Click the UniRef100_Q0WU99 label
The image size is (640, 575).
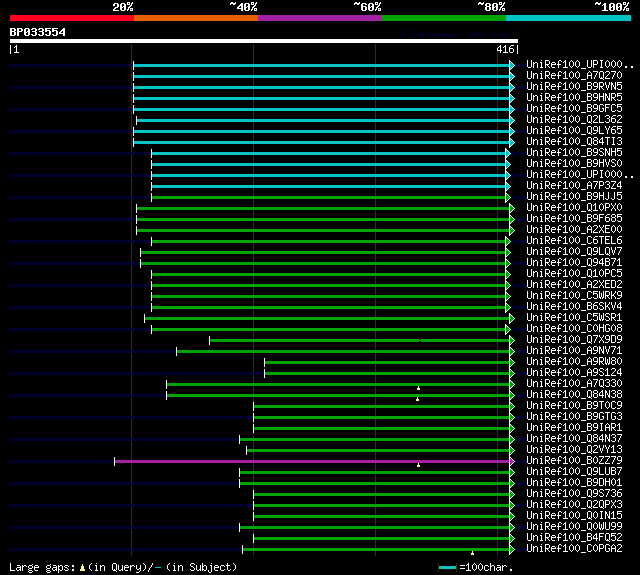(574, 527)
